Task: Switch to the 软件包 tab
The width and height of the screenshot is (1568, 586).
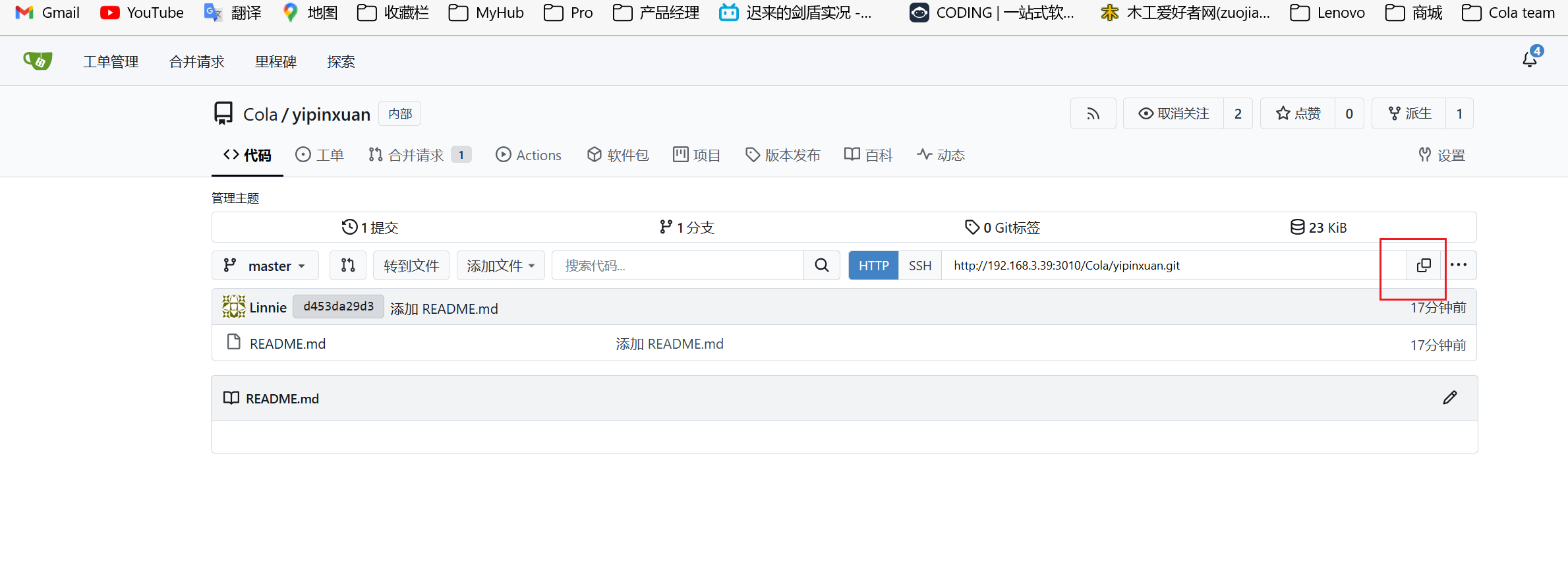Action: click(x=618, y=155)
